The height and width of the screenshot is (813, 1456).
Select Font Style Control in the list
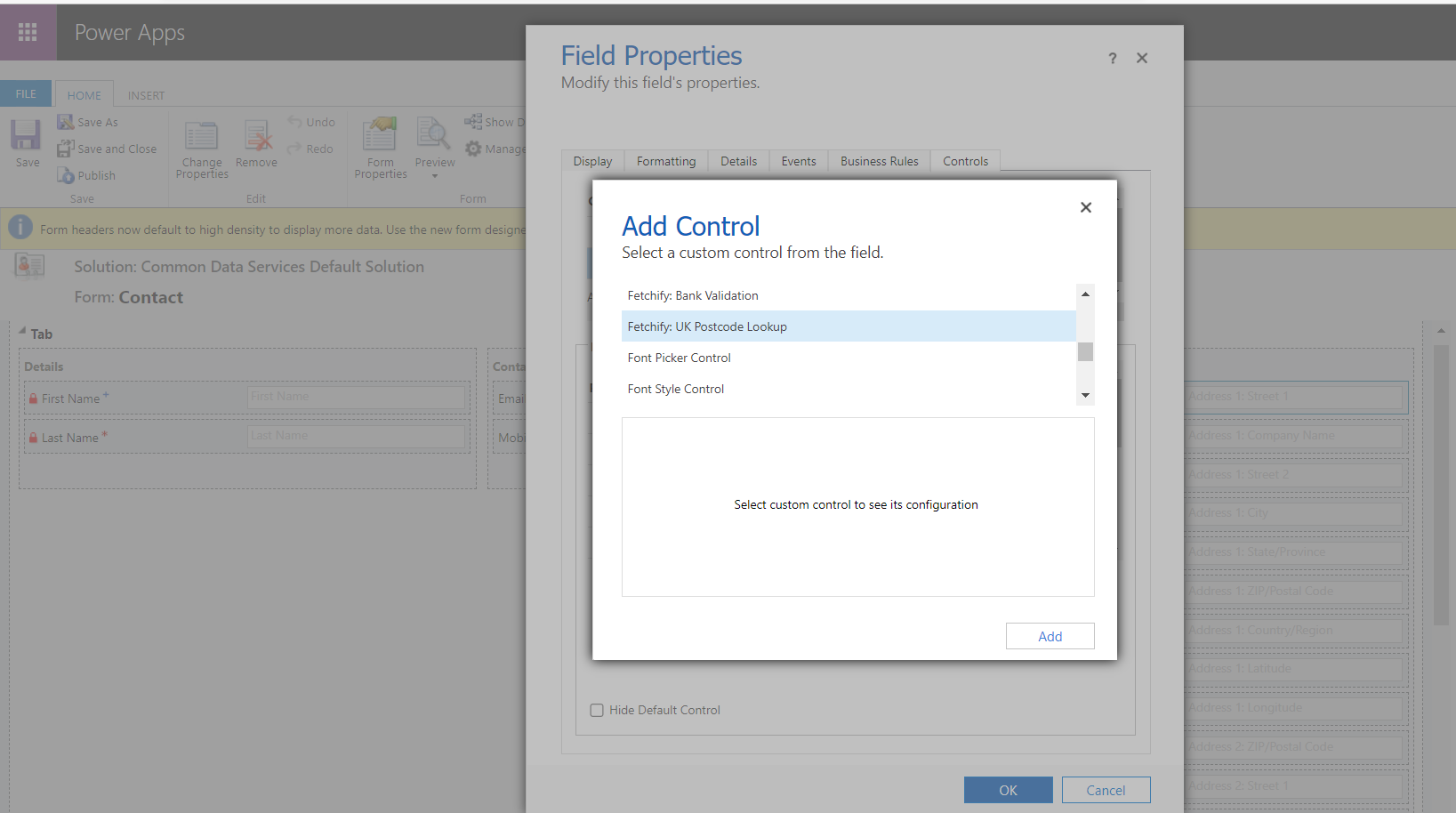tap(849, 389)
